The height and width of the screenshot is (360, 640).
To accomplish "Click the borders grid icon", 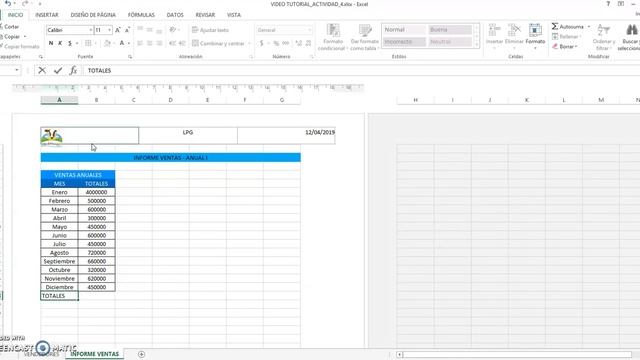I will [88, 43].
